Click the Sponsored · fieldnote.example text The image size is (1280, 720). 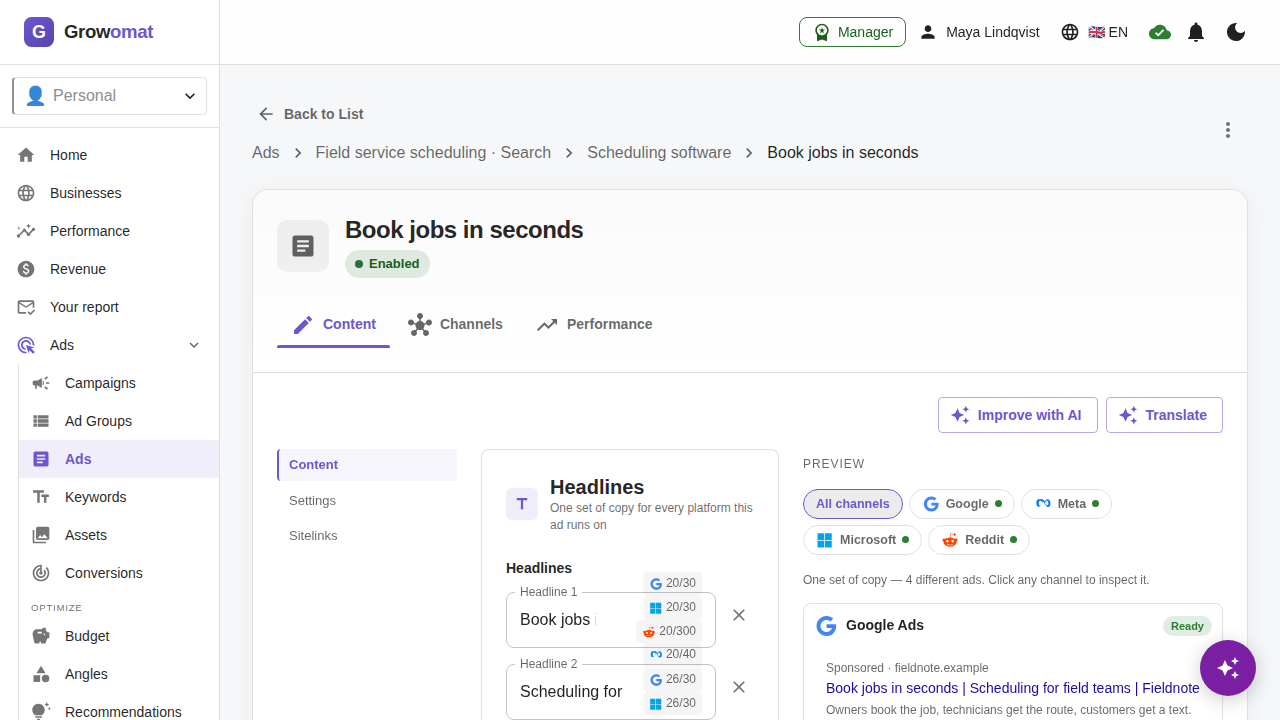click(x=907, y=668)
